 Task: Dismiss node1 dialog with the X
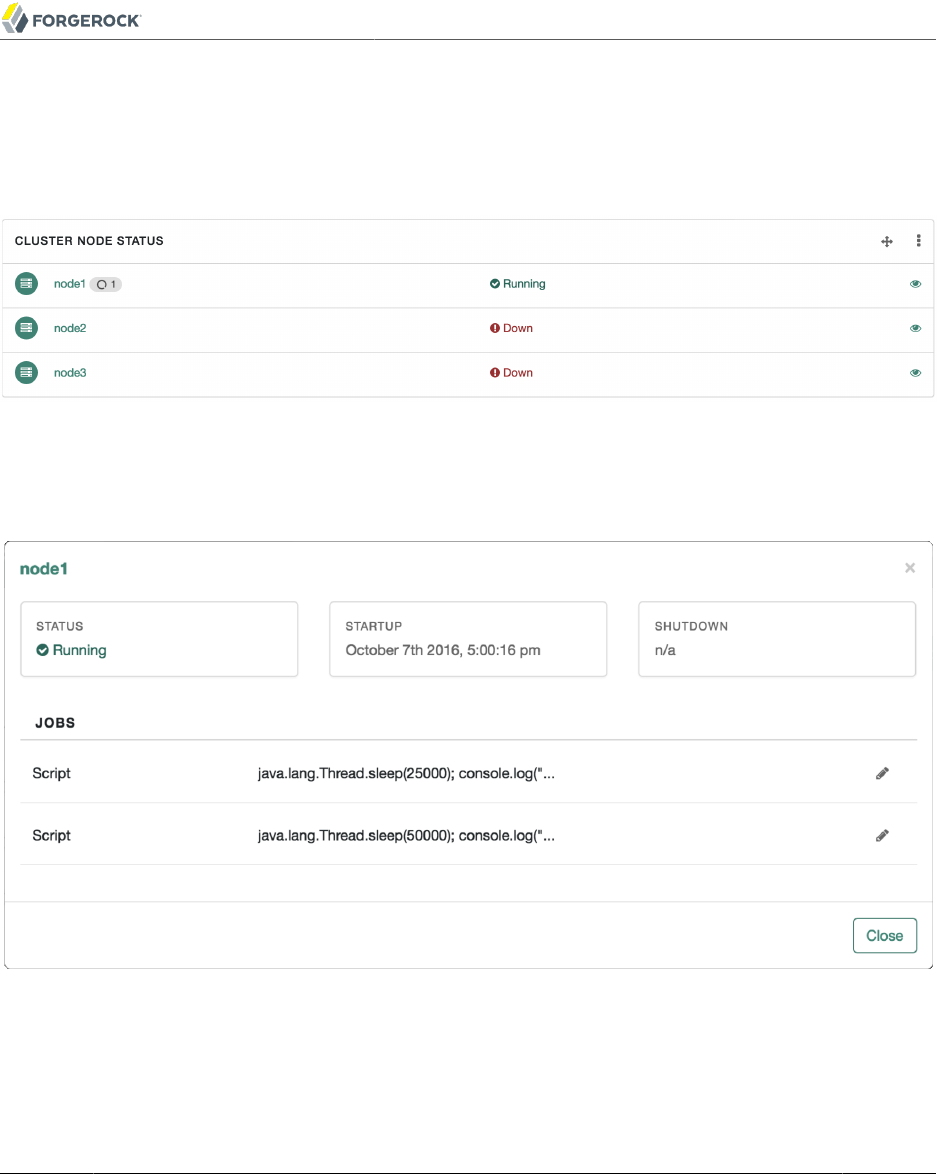(x=910, y=568)
